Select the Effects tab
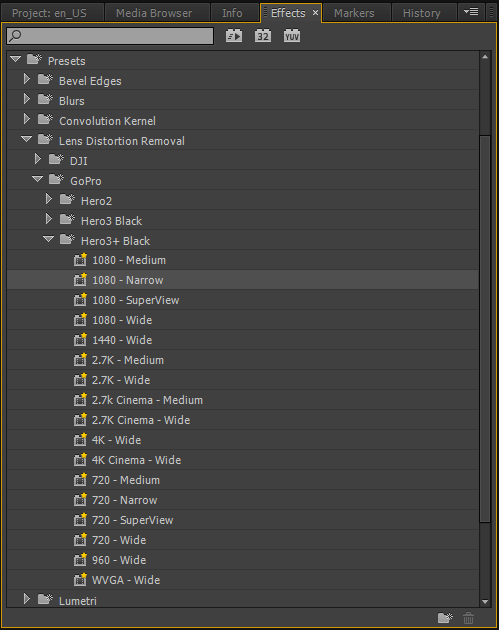The height and width of the screenshot is (630, 499). pyautogui.click(x=288, y=13)
